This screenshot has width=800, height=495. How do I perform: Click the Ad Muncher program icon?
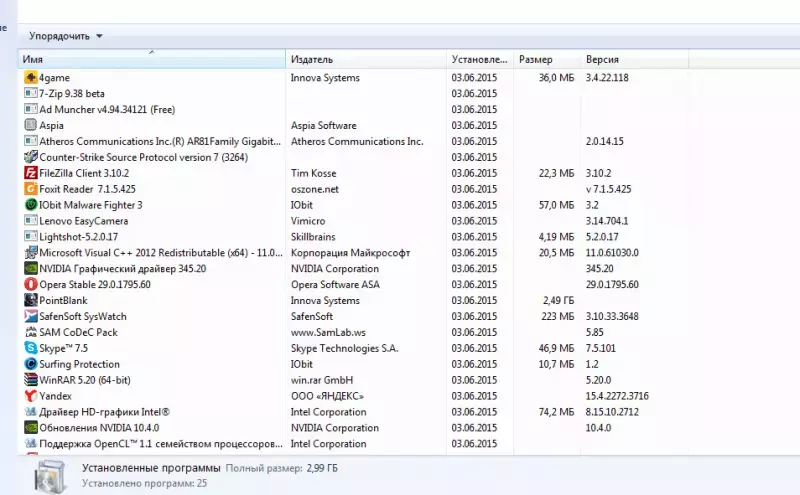click(31, 109)
